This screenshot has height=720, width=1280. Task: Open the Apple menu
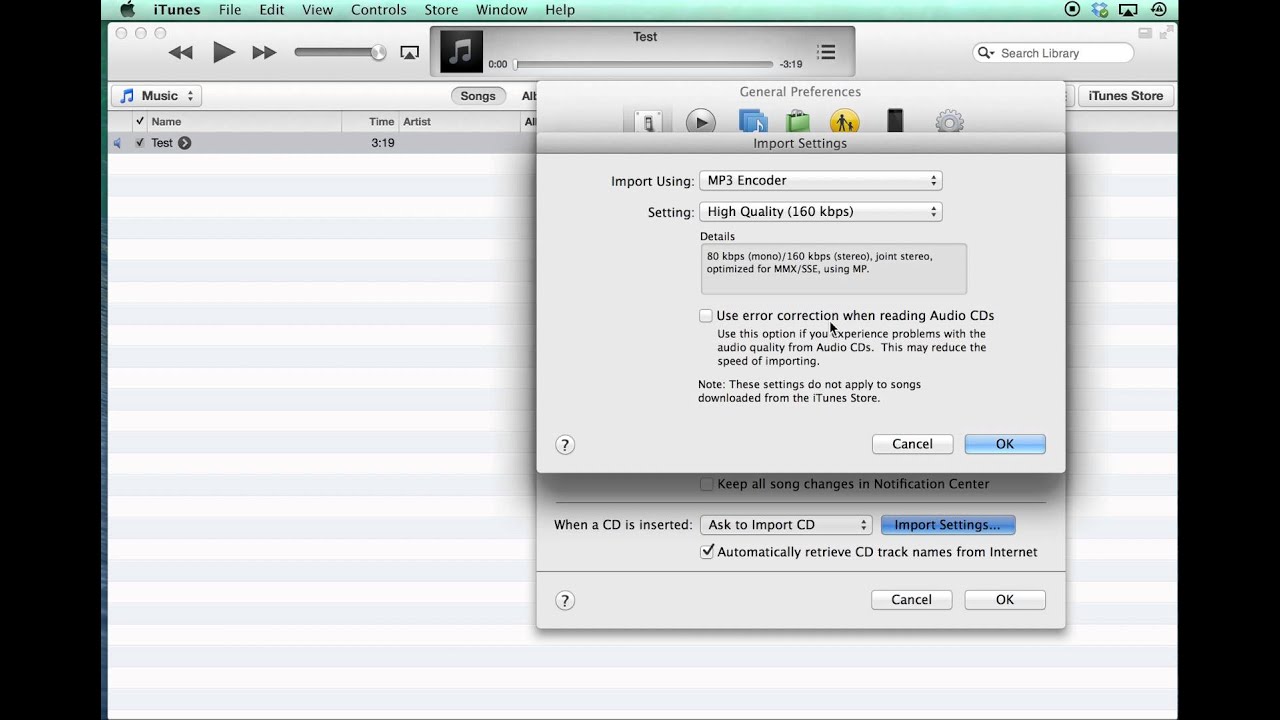(127, 10)
